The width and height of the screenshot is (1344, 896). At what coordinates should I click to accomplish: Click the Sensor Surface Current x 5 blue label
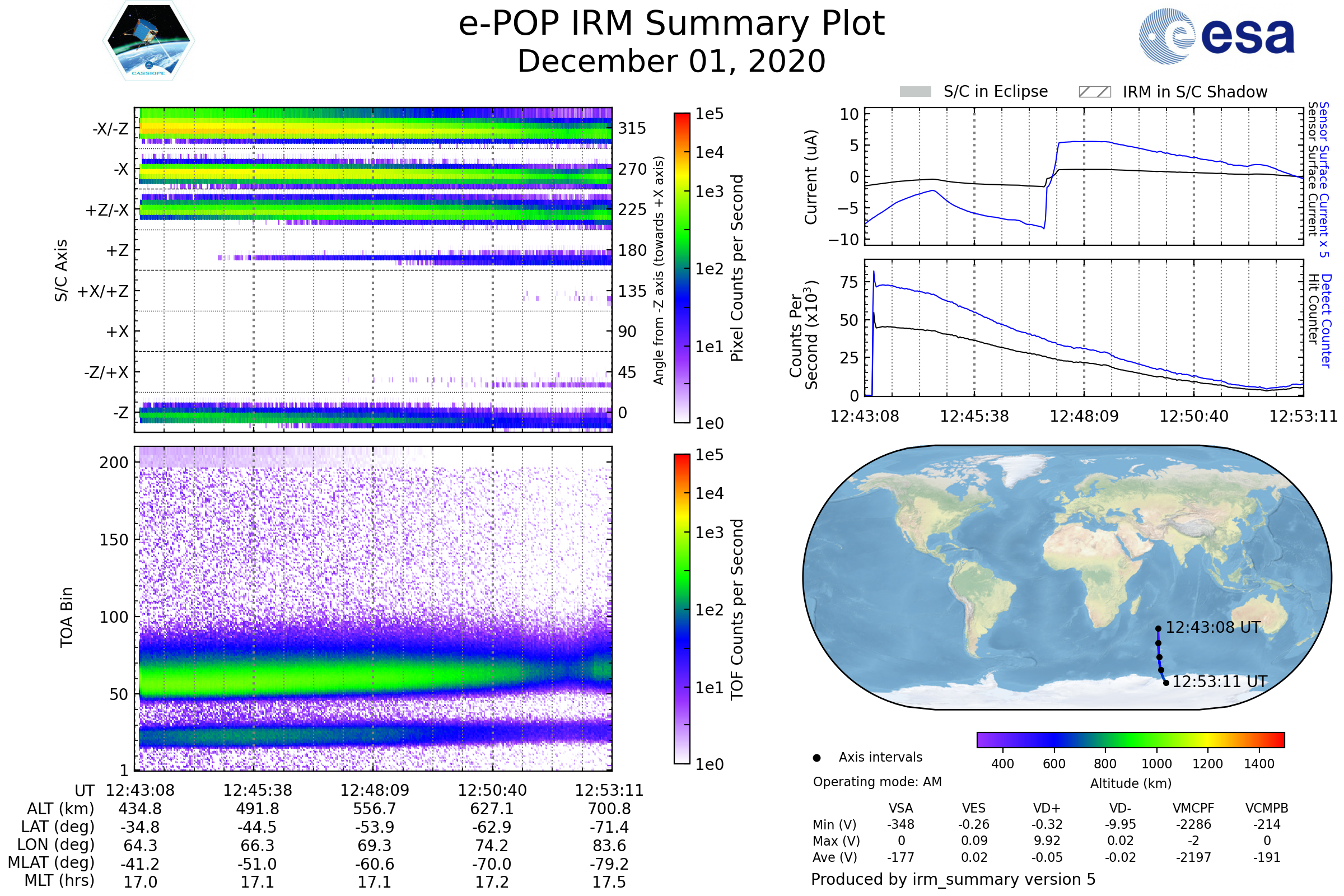coord(1324,179)
